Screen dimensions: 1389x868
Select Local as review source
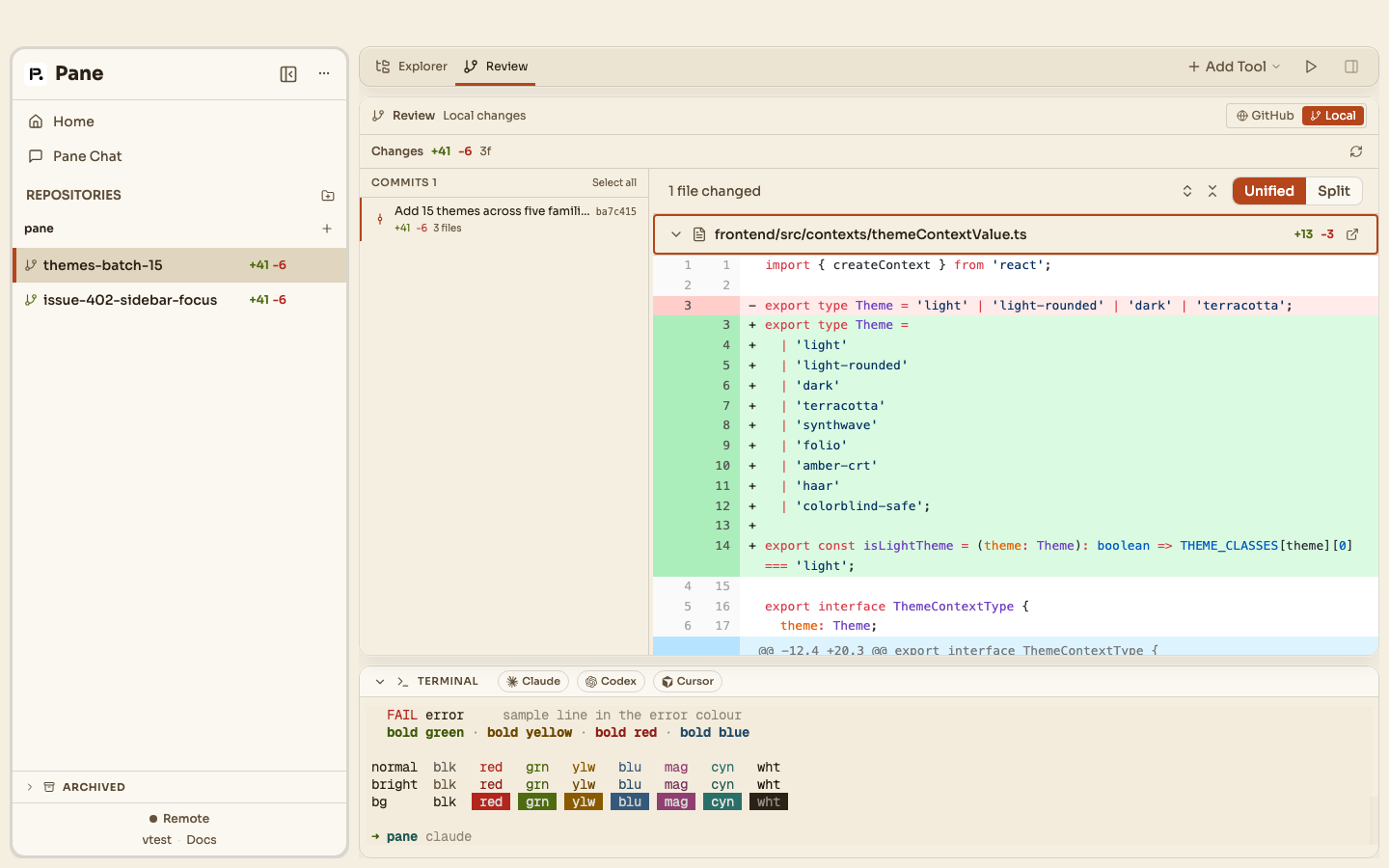click(1333, 116)
